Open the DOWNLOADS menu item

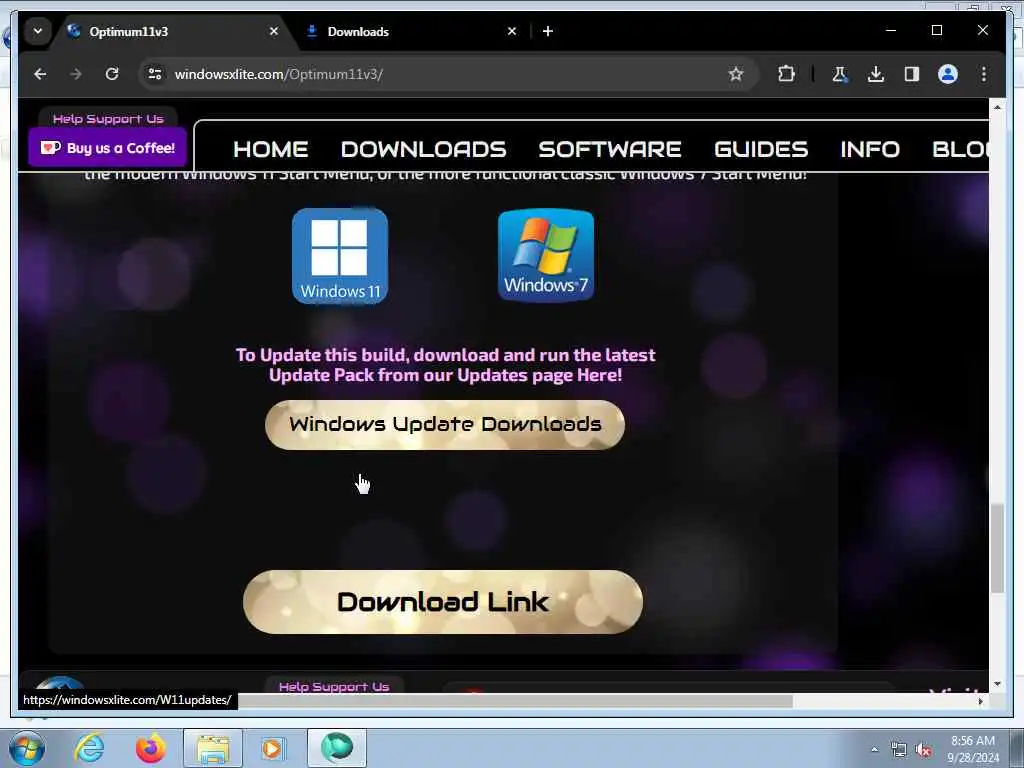point(423,150)
